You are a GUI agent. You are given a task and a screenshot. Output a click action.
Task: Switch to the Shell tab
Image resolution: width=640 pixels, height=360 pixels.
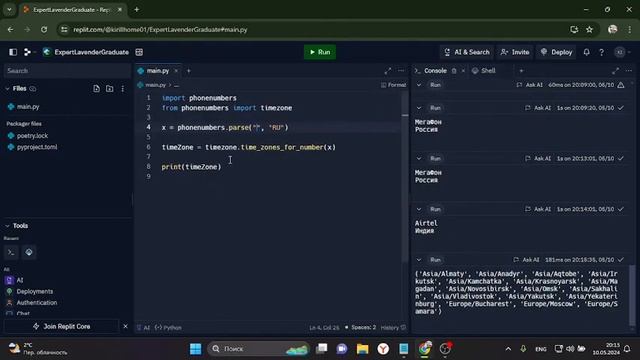pyautogui.click(x=484, y=71)
